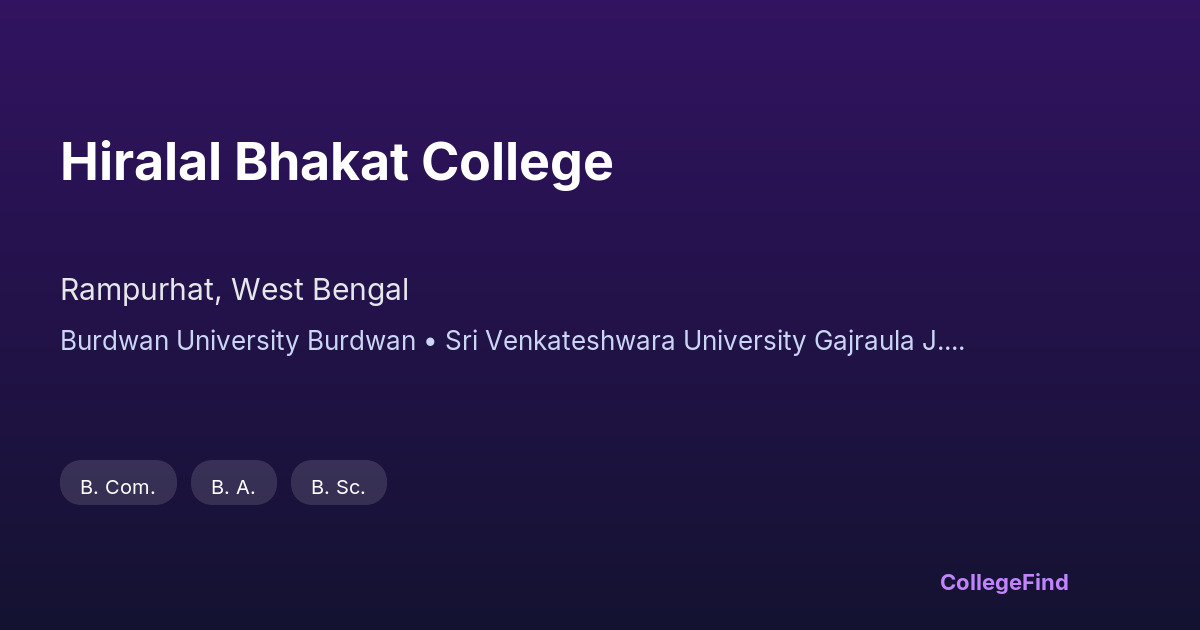Click the word "College" in the title
The image size is (1200, 630).
click(x=517, y=162)
